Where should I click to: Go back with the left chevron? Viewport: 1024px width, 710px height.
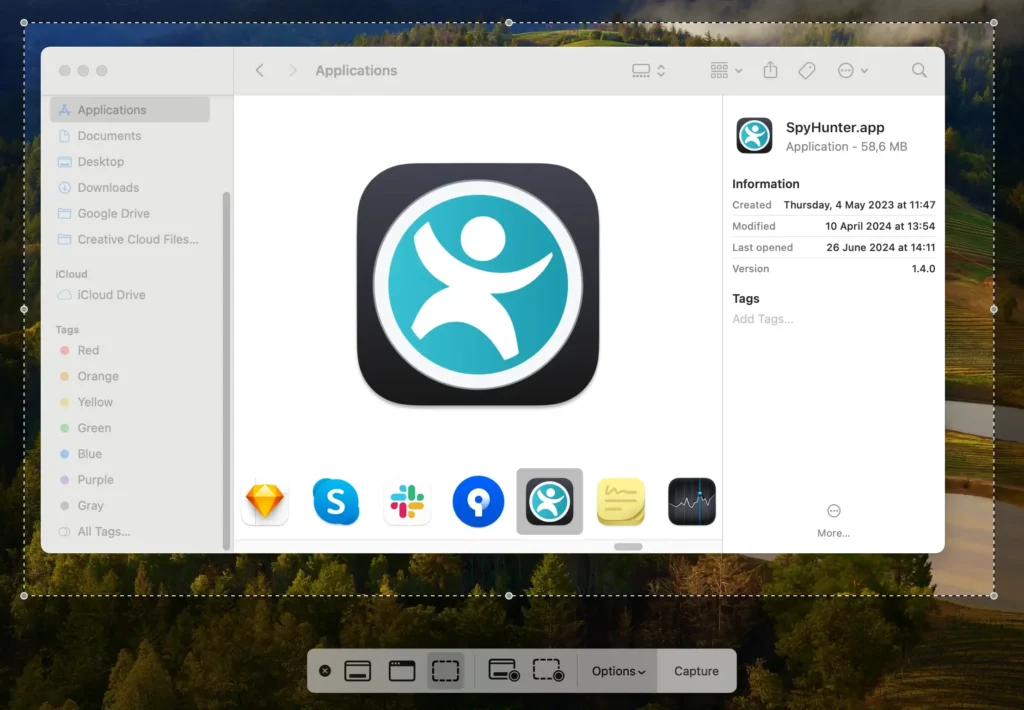pos(260,70)
